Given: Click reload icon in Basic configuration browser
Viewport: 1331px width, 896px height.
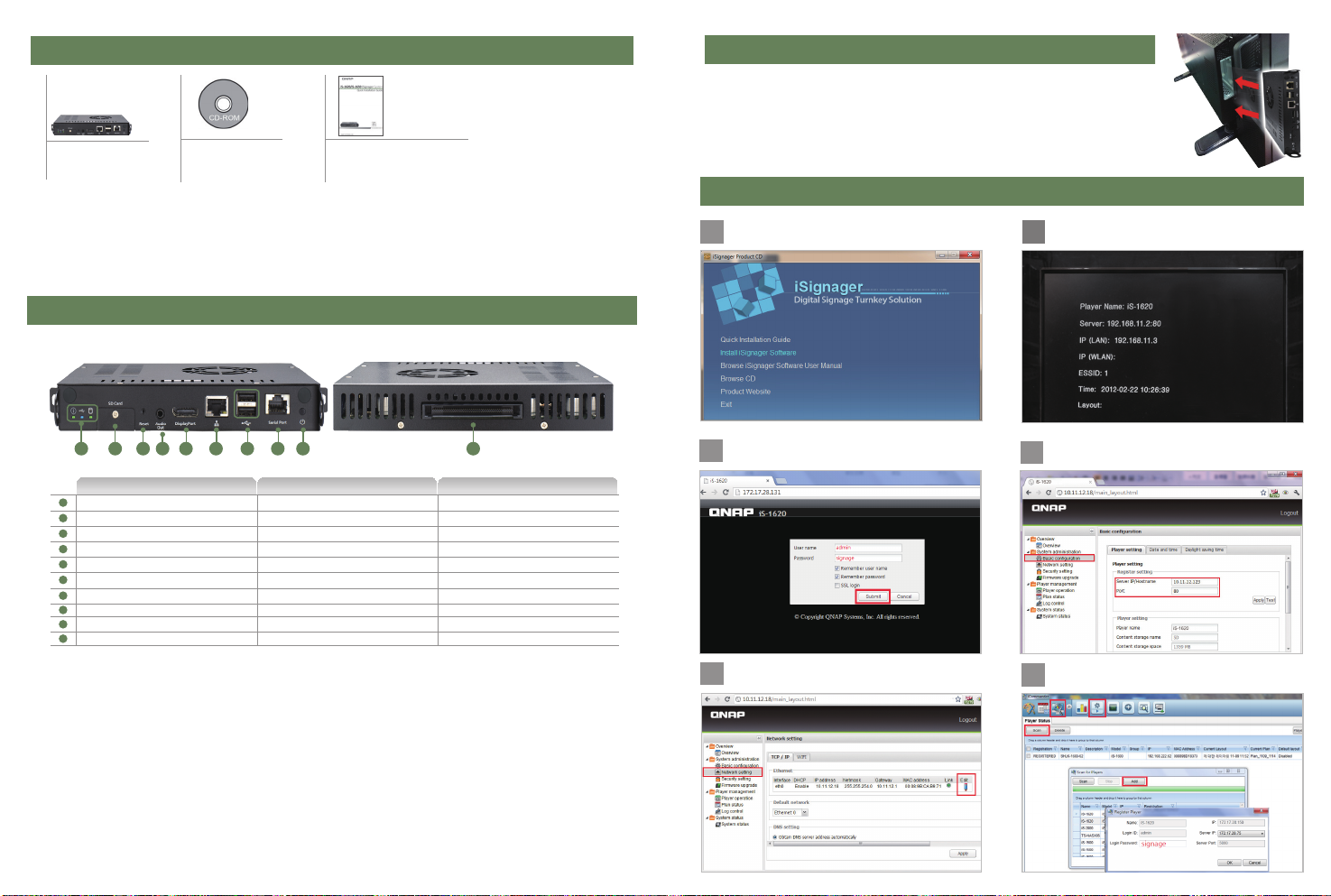Looking at the screenshot, I should 1049,493.
